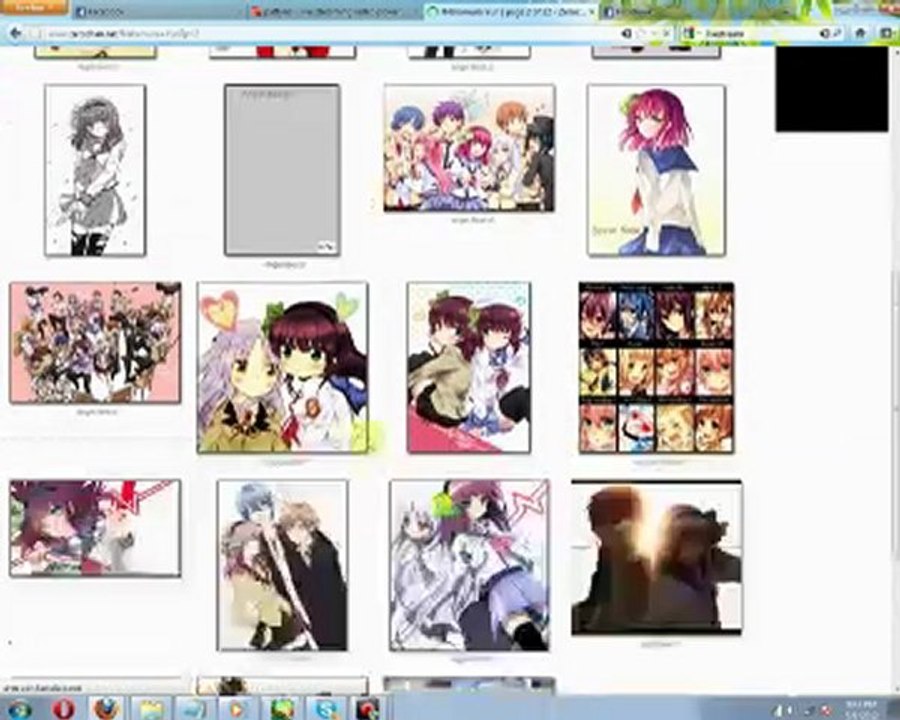Click the browser Back arrow button

tap(15, 33)
